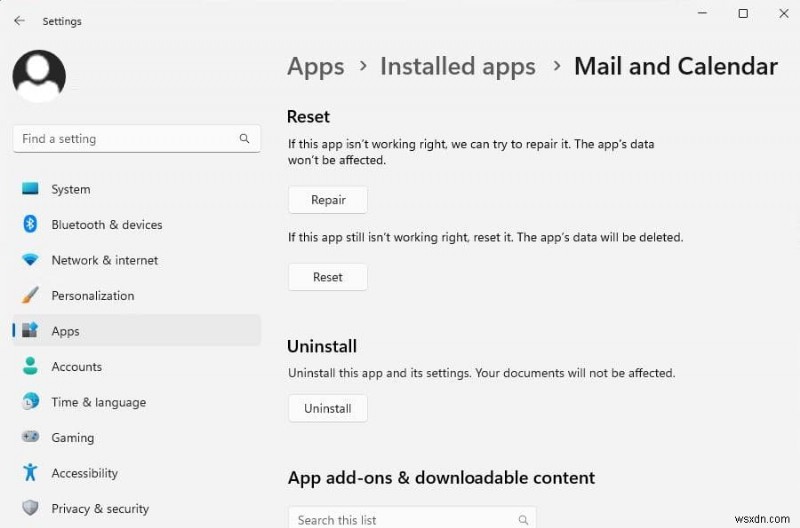800x528 pixels.
Task: Select the Bluetooth icon in sidebar
Action: coord(30,224)
